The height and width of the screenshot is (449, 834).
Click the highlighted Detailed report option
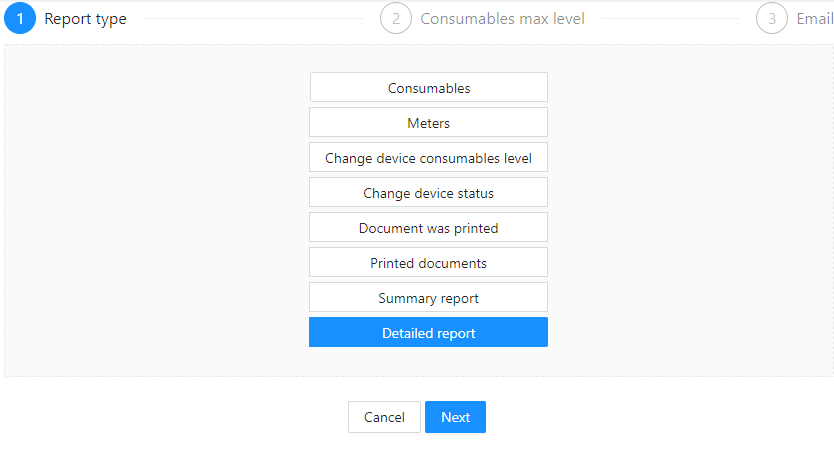click(429, 332)
